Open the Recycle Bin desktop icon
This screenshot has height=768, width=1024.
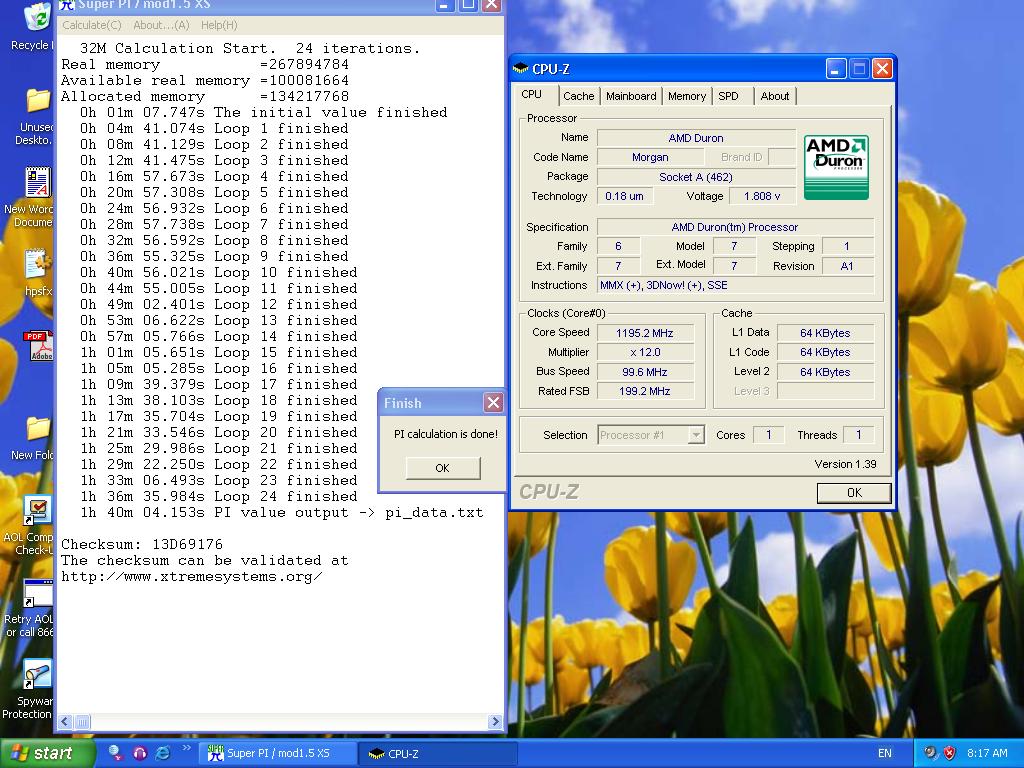[x=37, y=17]
